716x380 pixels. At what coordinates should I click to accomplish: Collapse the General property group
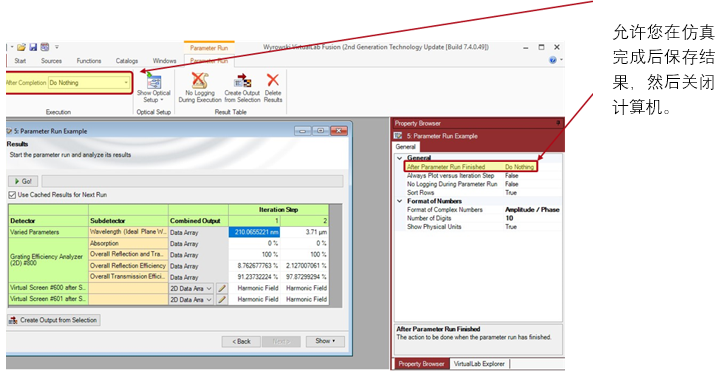[400, 158]
